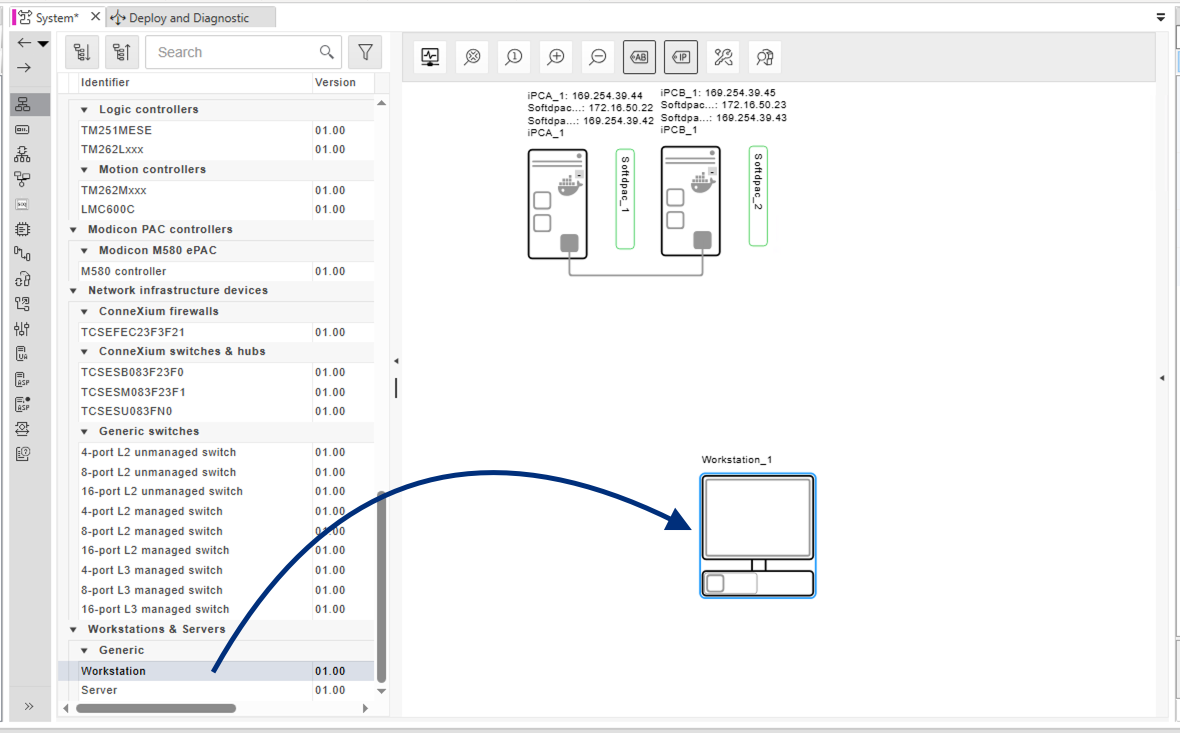Screen dimensions: 1180x733
Task: Collapse the Logic controllers group
Action: click(84, 110)
